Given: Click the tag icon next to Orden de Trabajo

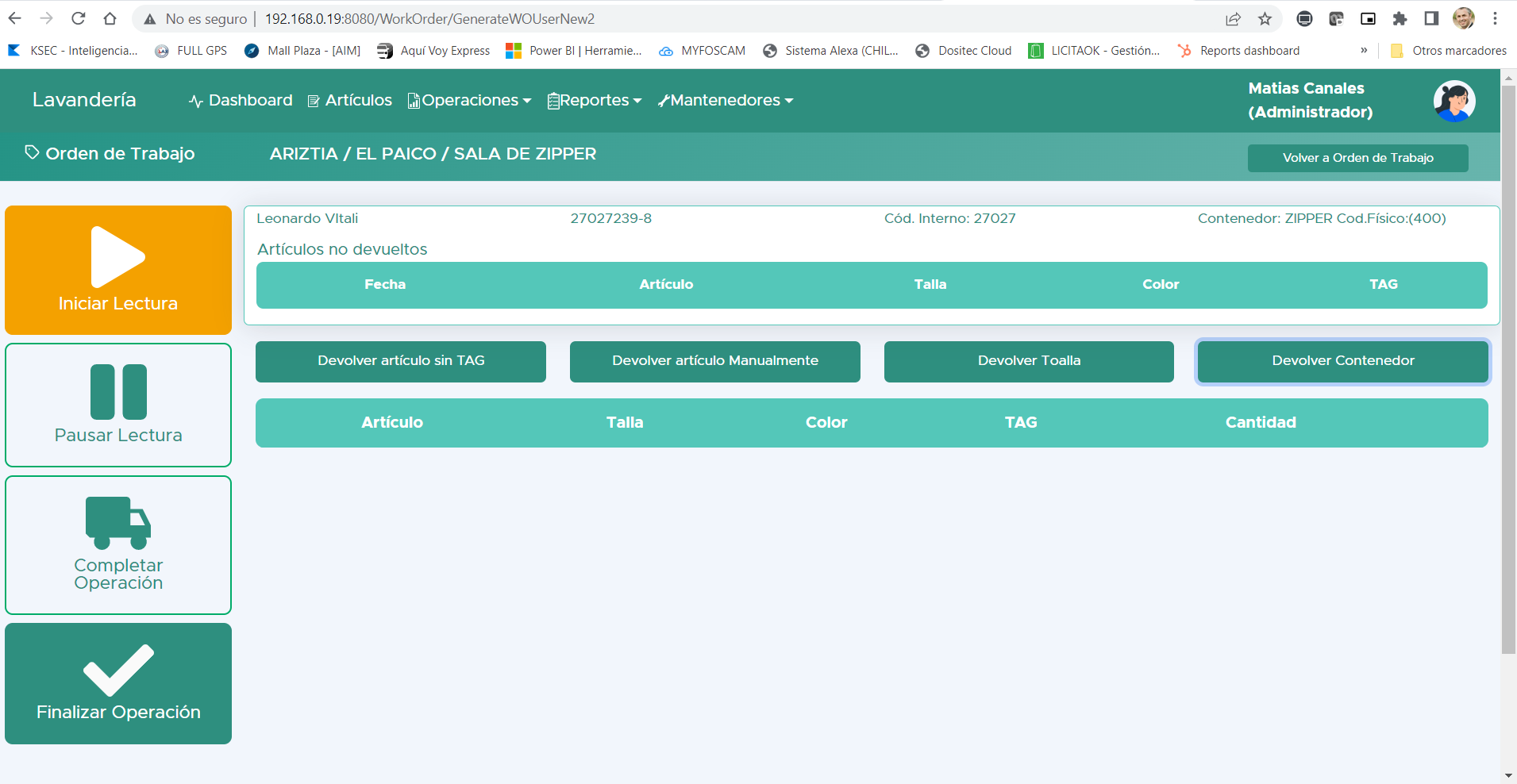Looking at the screenshot, I should click(33, 152).
